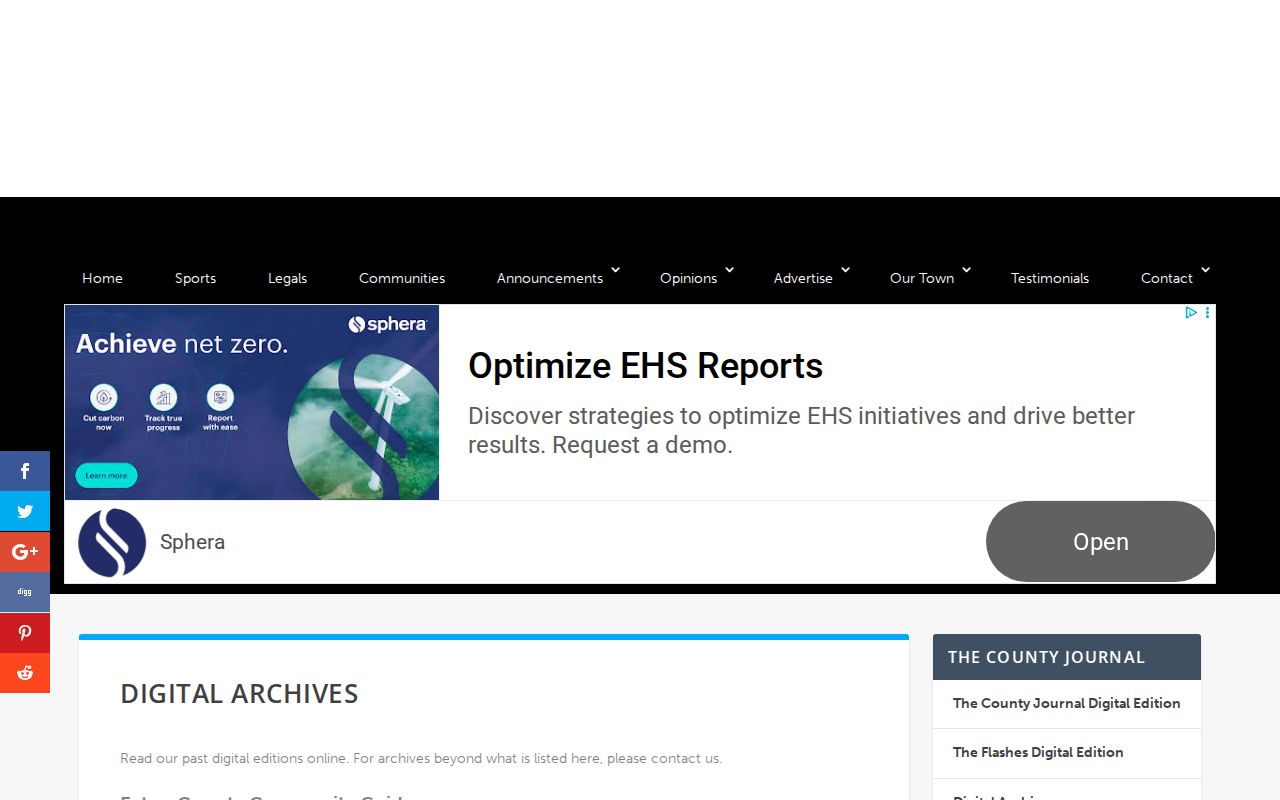
Task: Click Learn more in the Sphera banner
Action: click(x=106, y=475)
